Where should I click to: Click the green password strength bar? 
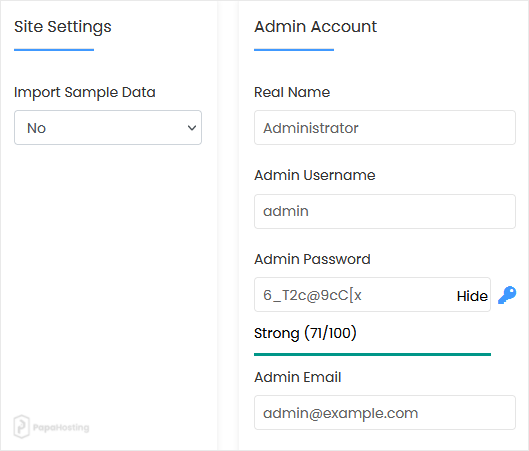pos(372,354)
